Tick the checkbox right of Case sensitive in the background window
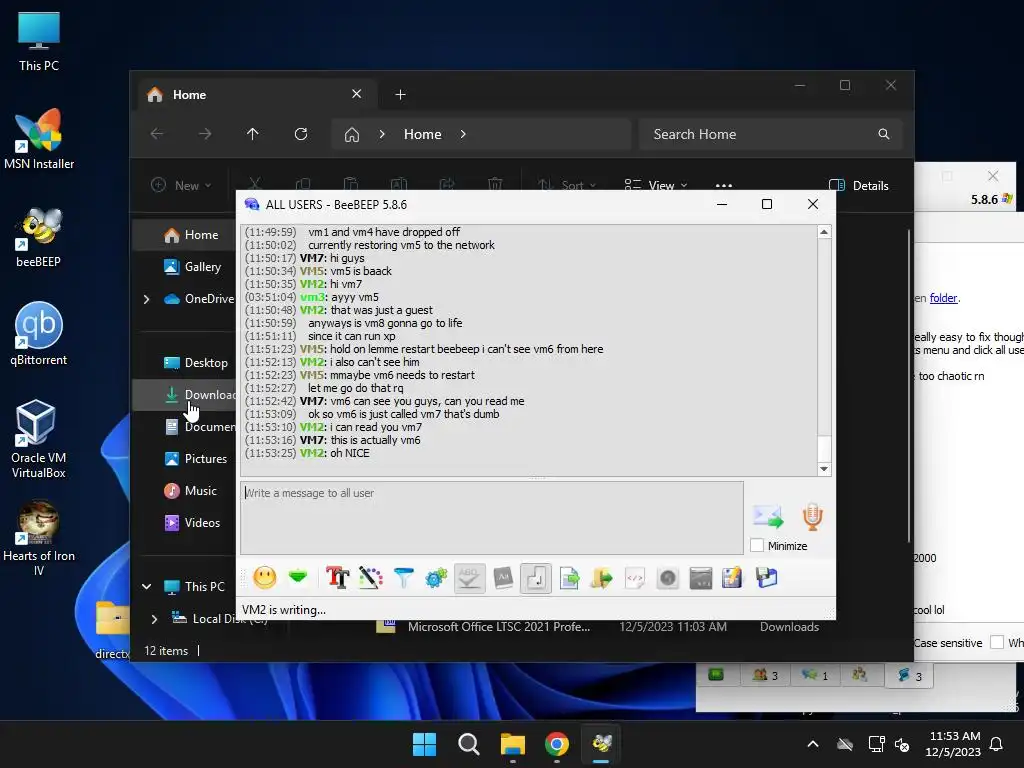Screen dimensions: 1024x768 (997, 643)
